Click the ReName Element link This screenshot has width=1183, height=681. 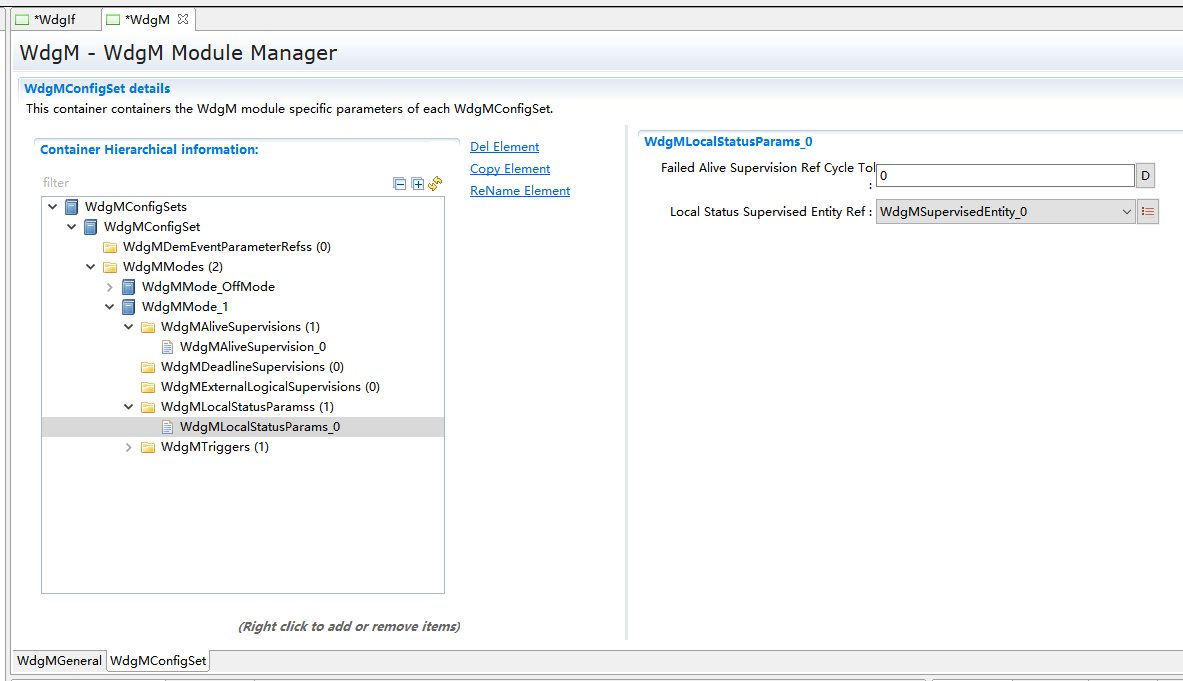pyautogui.click(x=520, y=191)
